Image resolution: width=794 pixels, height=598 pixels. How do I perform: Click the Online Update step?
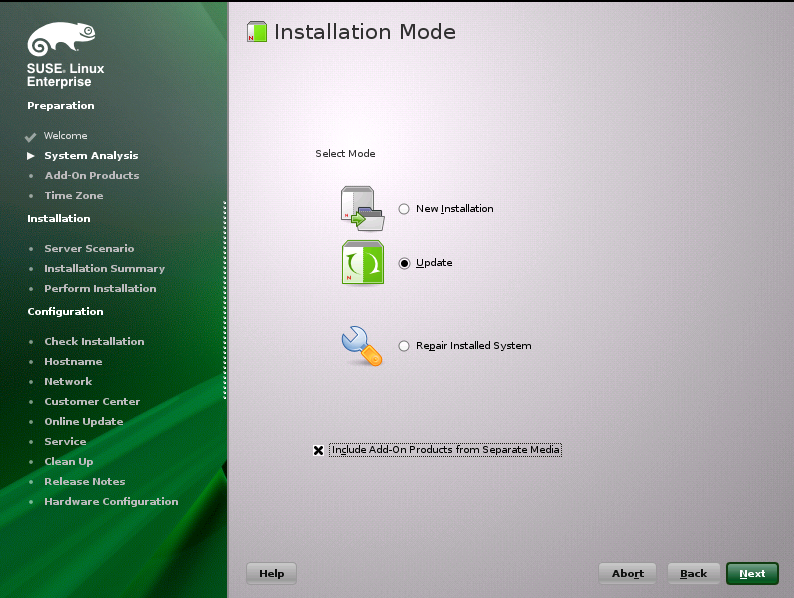click(x=84, y=422)
